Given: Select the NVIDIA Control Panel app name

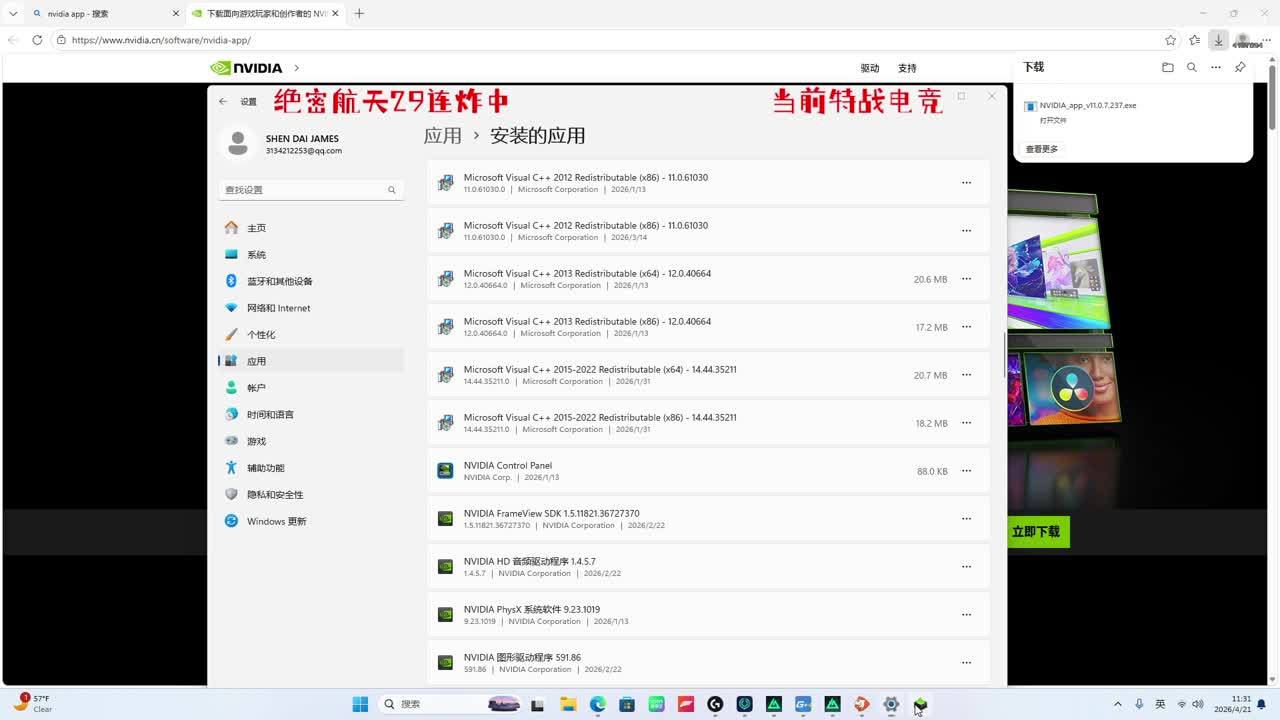Looking at the screenshot, I should tap(508, 466).
